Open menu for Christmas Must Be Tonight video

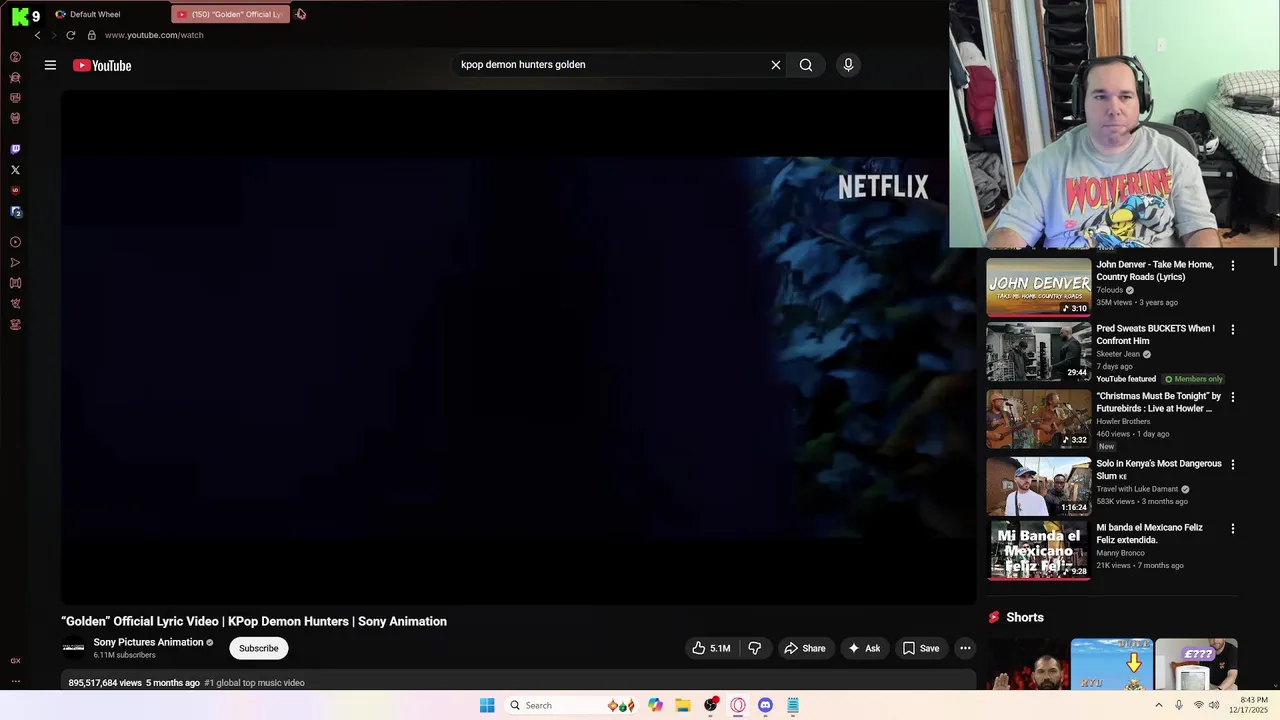[x=1232, y=397]
